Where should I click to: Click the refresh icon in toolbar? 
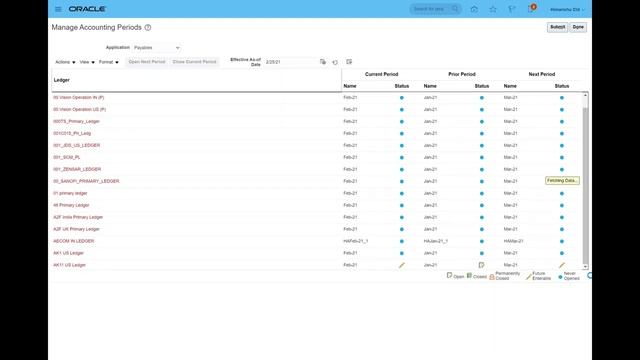335,62
